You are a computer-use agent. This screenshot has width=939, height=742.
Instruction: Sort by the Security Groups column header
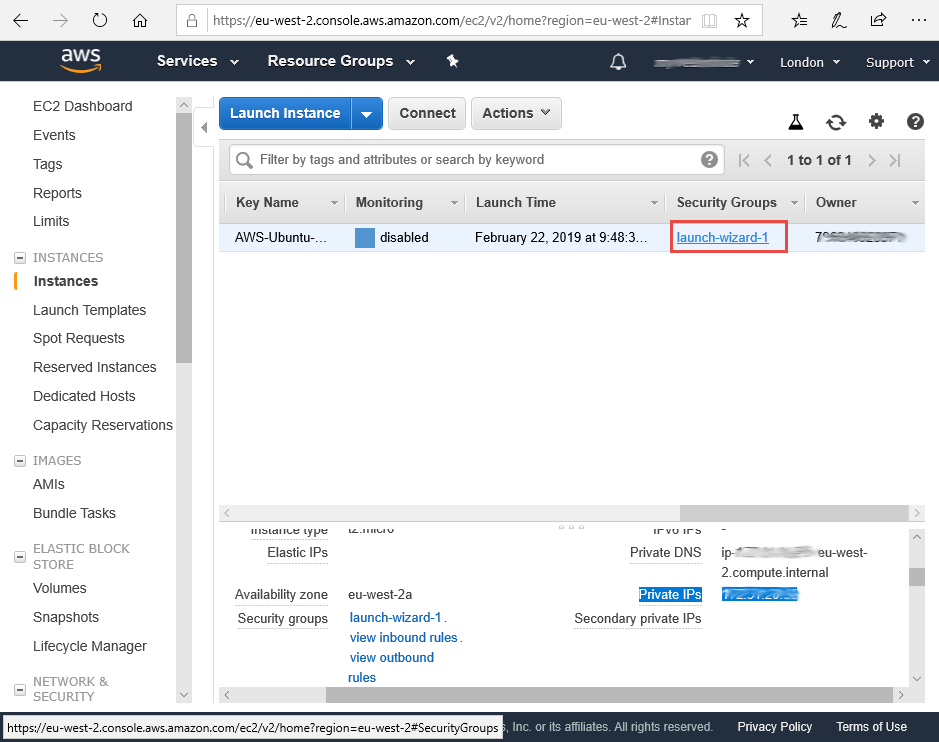click(735, 202)
